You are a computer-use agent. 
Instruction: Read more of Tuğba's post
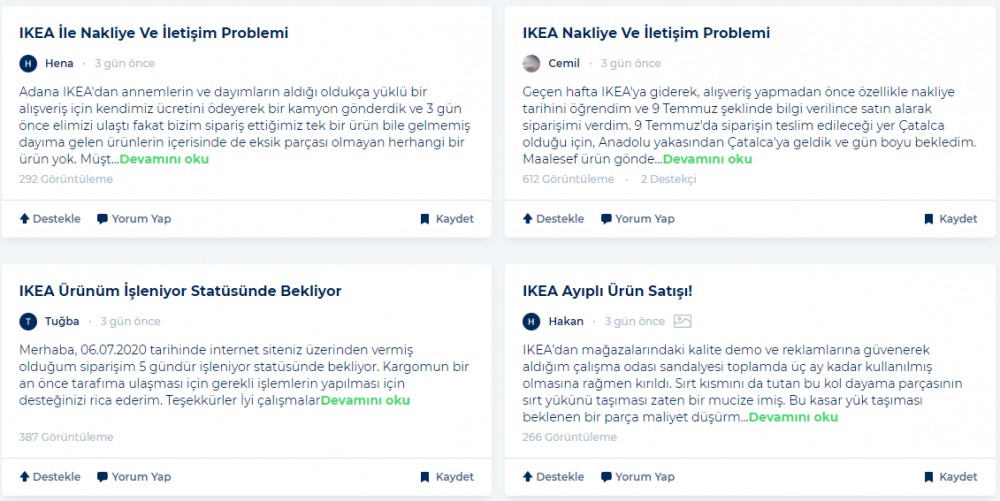point(365,400)
